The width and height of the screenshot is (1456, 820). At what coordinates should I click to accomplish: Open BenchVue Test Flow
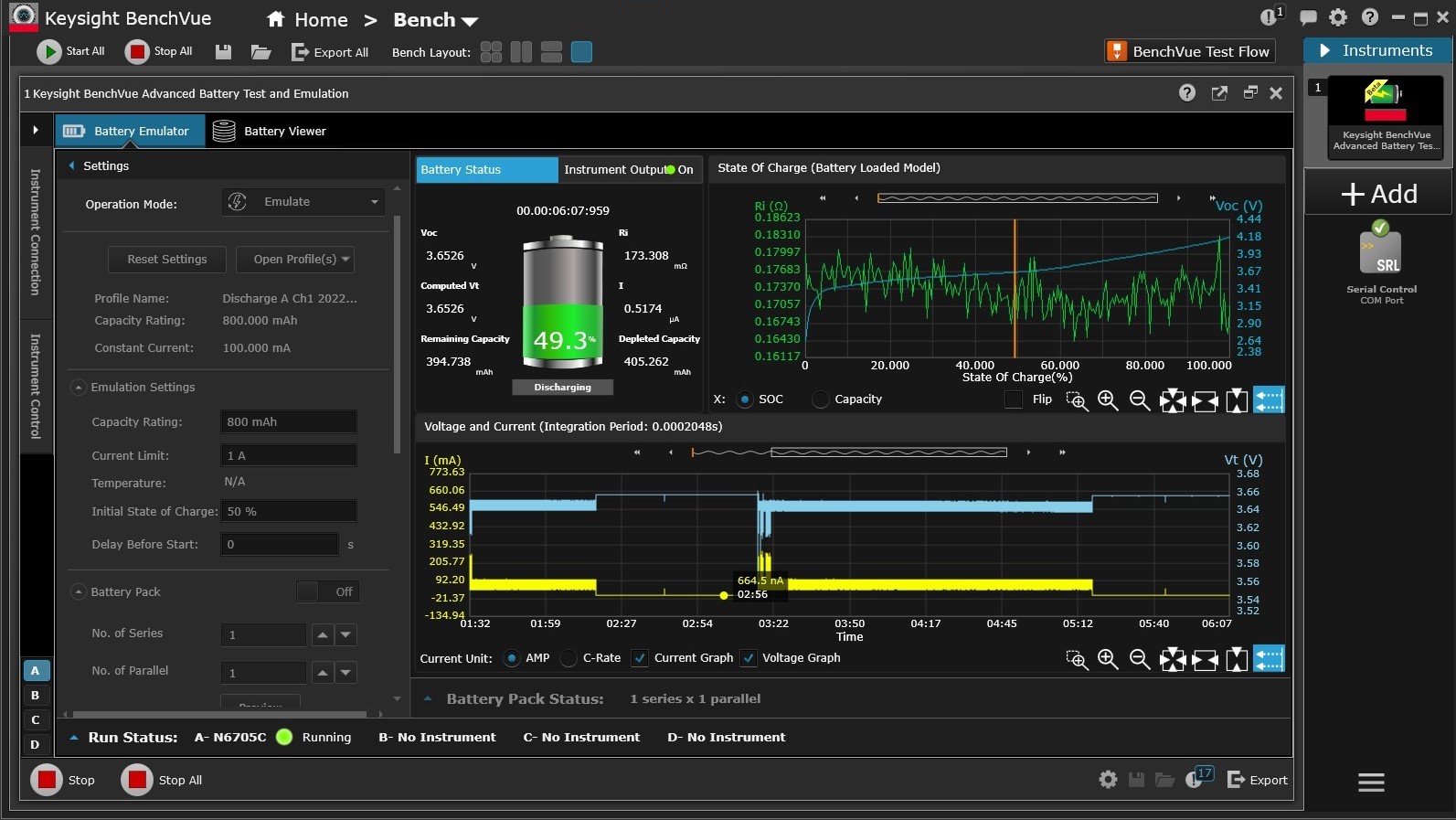tap(1189, 51)
